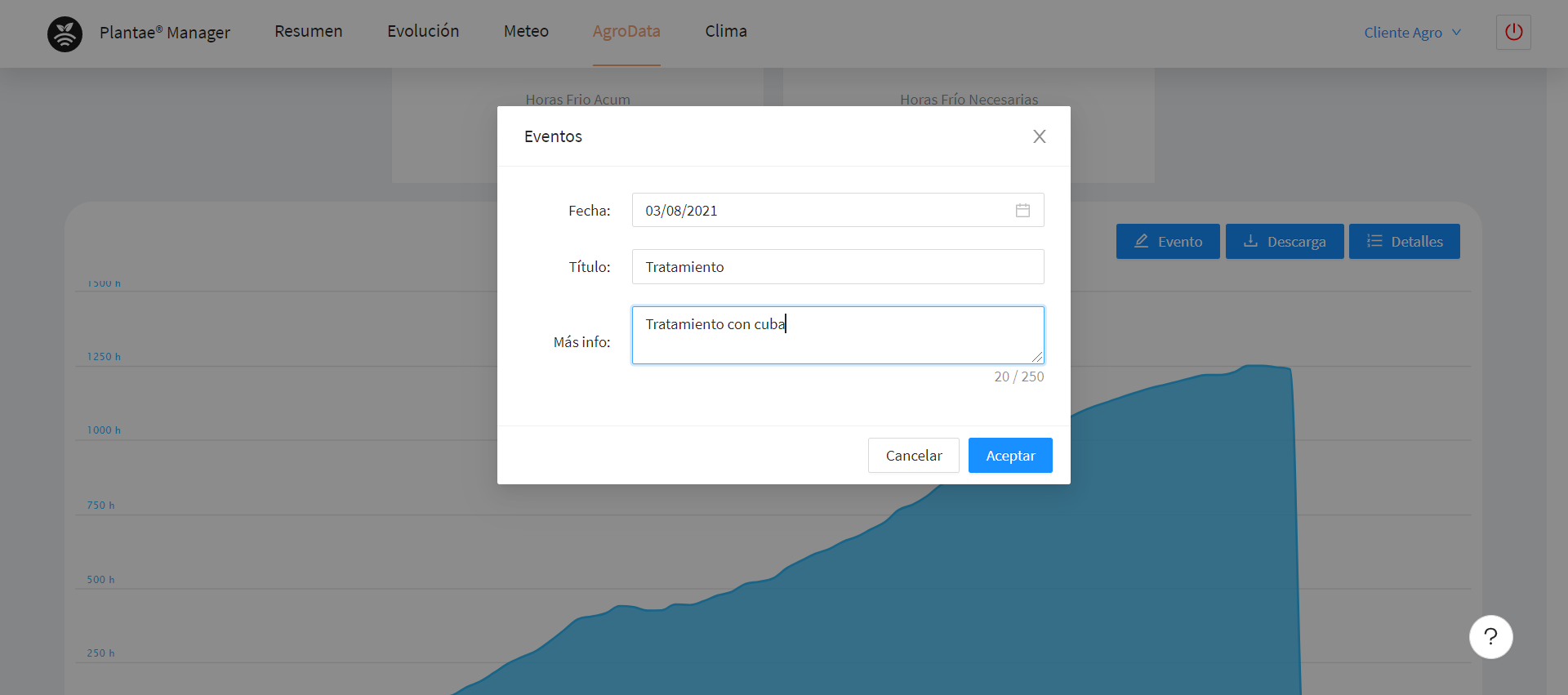Open the Detalles list button
The height and width of the screenshot is (695, 1568).
pos(1404,242)
